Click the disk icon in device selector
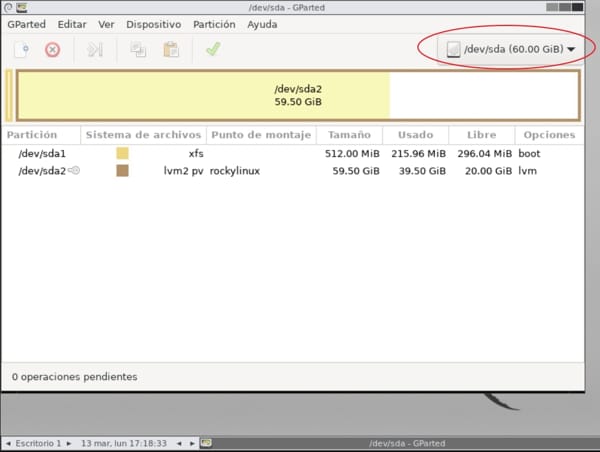The height and width of the screenshot is (452, 600). [453, 50]
